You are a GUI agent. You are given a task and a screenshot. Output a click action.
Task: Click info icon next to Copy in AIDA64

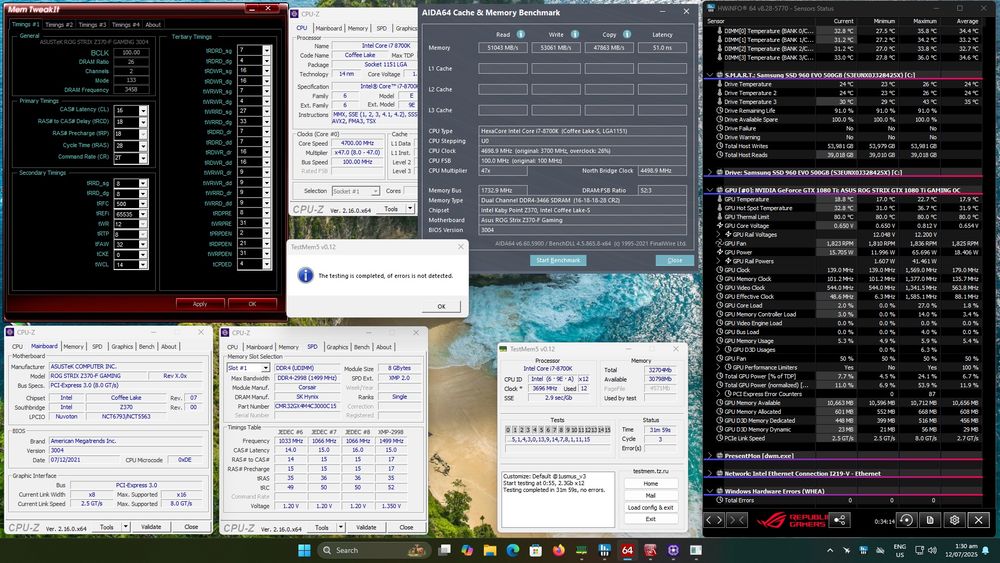627,34
